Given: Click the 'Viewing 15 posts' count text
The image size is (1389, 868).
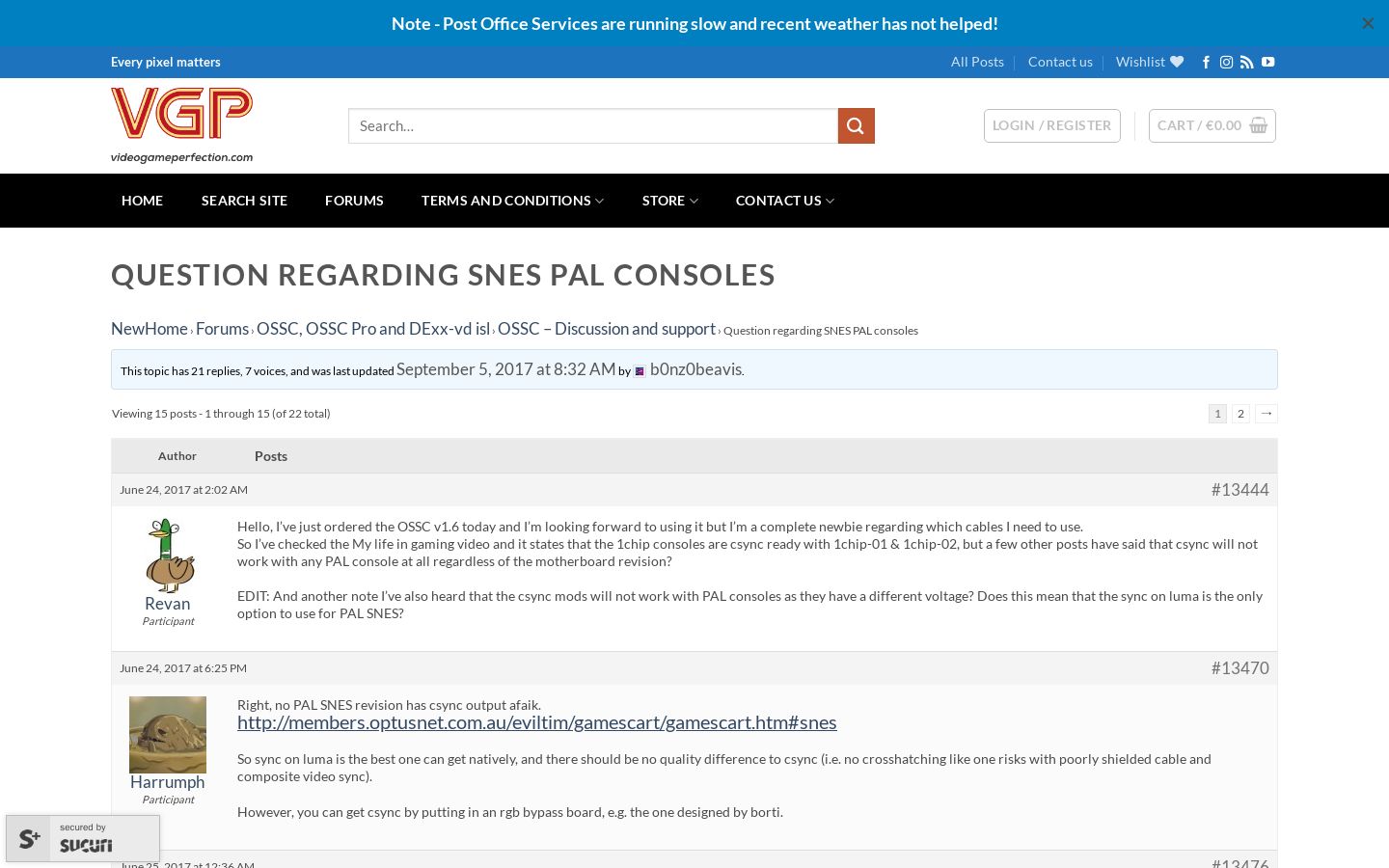Looking at the screenshot, I should tap(221, 414).
